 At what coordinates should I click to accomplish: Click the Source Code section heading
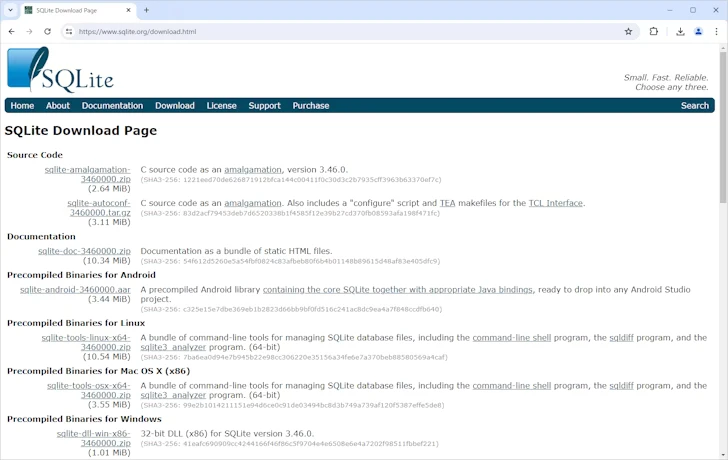(x=35, y=155)
